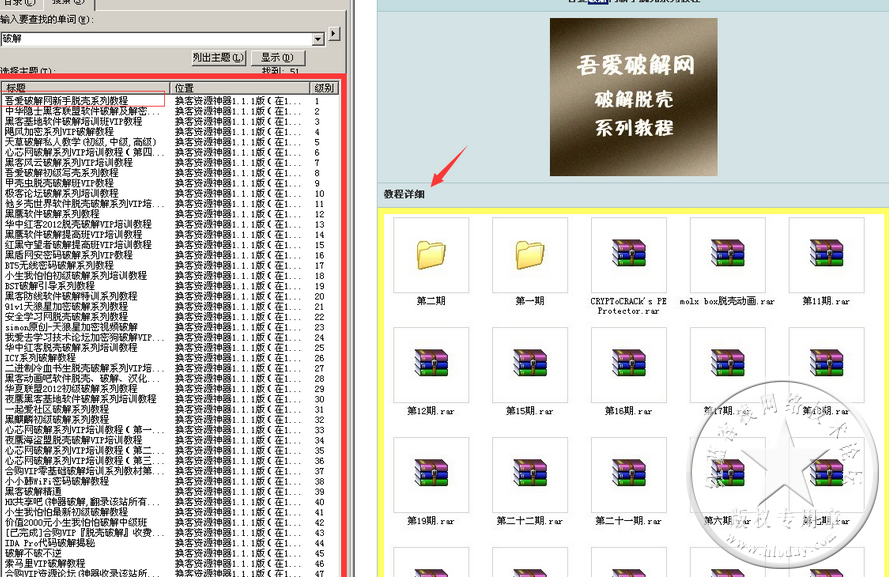Select result 天草破解私人教学(初级,中级,高级)
Viewport: 889px width, 577px height.
[81, 142]
